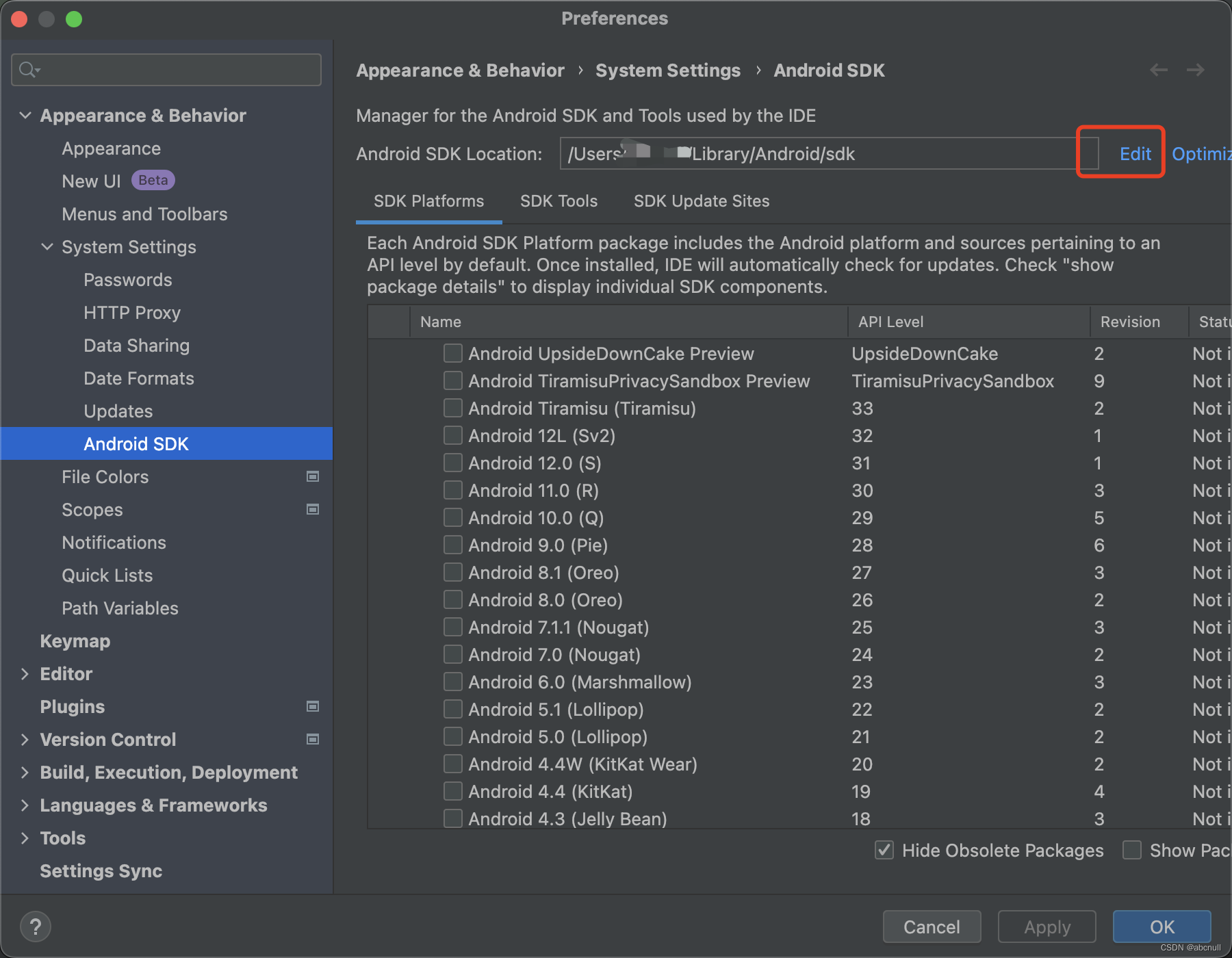Click the forward navigation arrow
Screen dimensions: 1232x958
coord(1195,70)
